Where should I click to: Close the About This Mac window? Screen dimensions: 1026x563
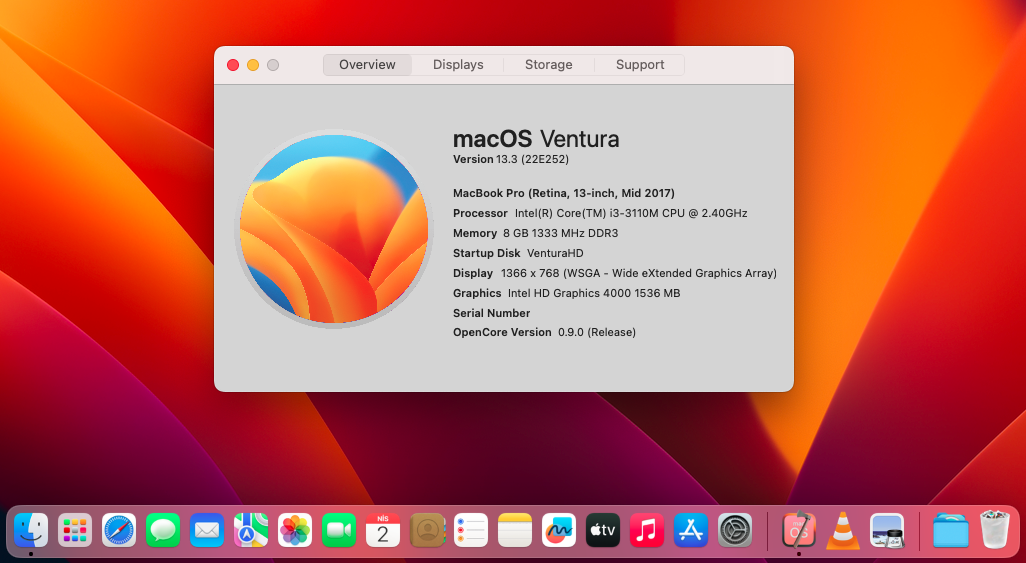click(x=233, y=65)
